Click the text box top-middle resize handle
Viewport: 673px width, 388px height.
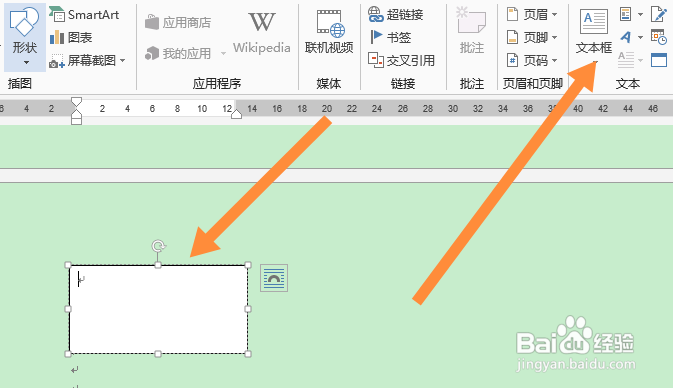[158, 265]
